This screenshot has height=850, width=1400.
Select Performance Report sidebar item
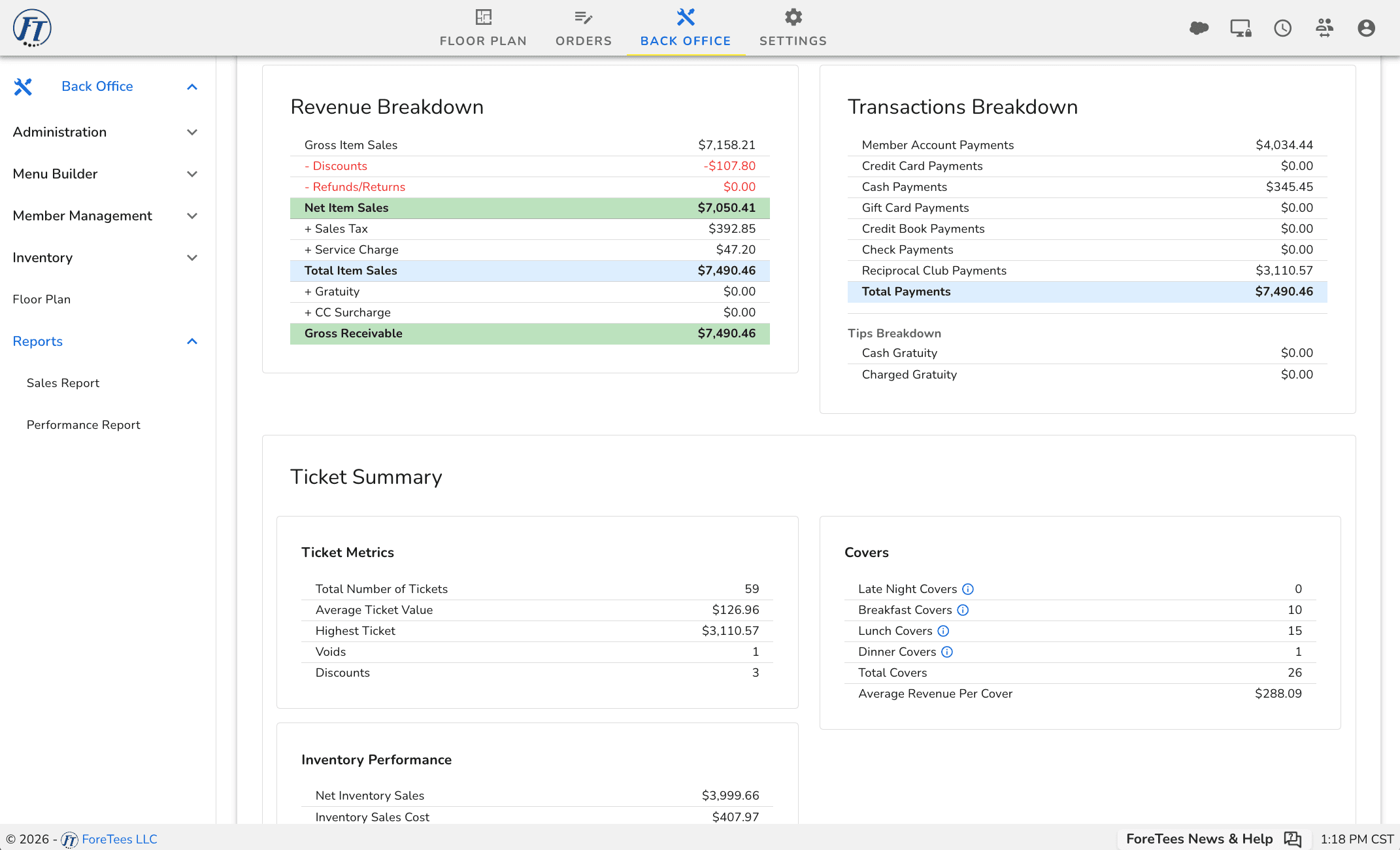coord(84,425)
